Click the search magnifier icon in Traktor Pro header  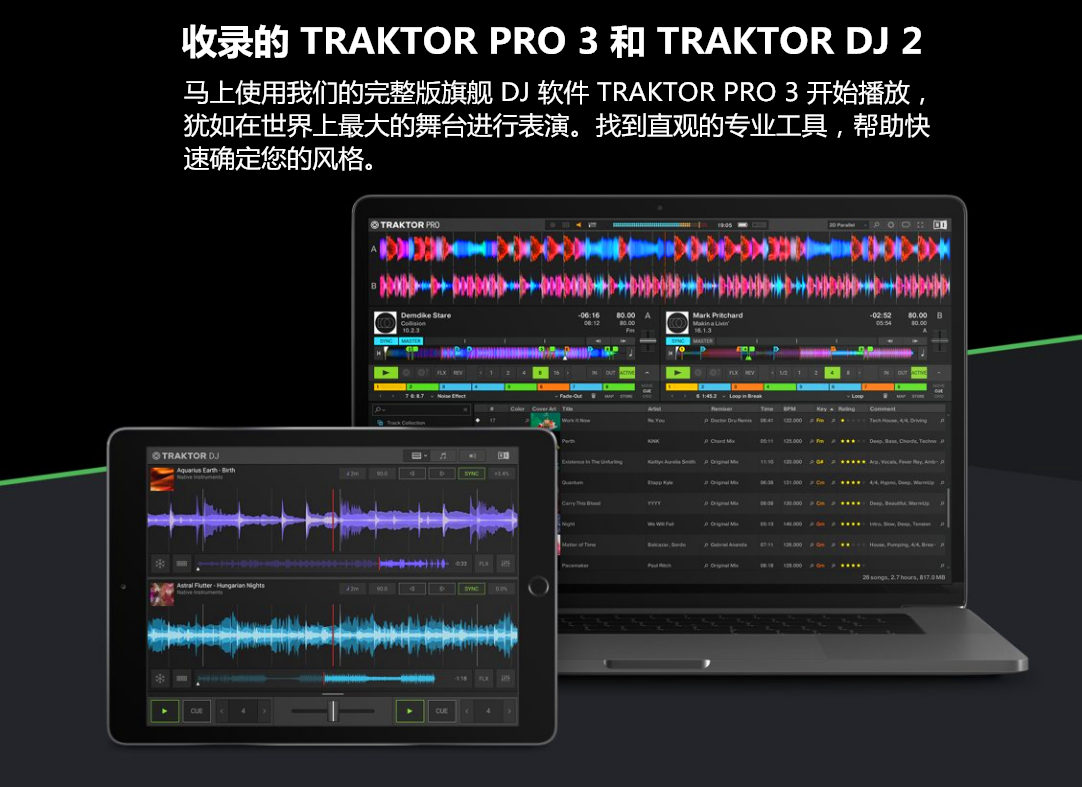click(x=876, y=225)
